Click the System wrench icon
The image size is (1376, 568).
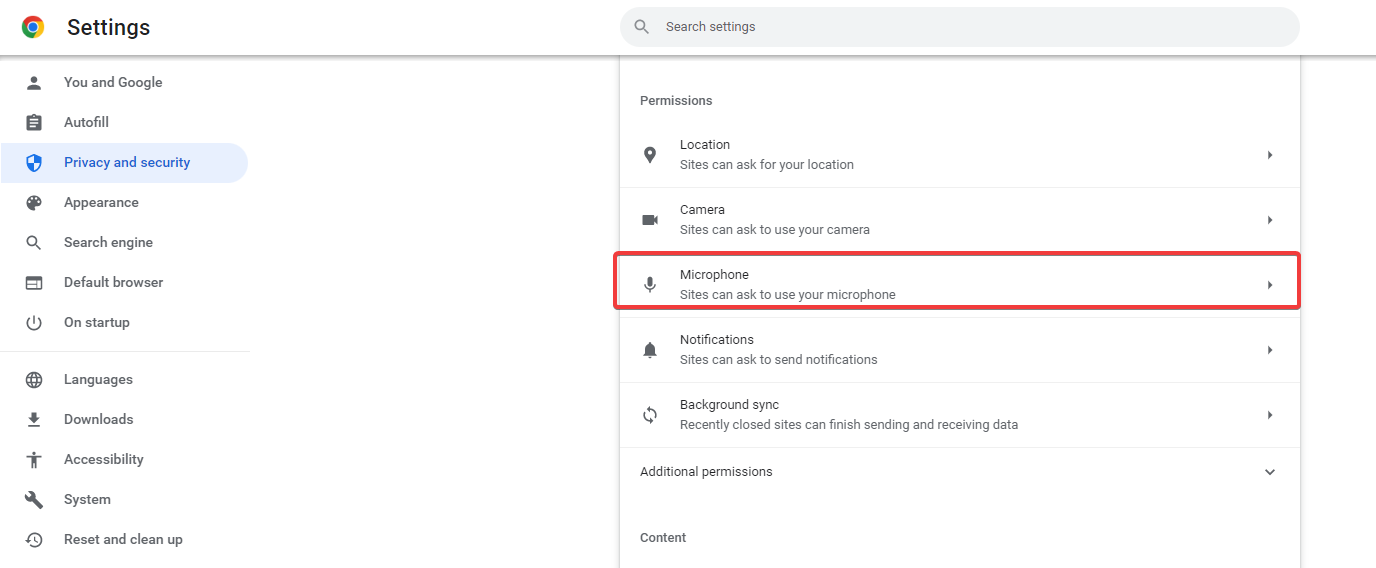(x=34, y=500)
